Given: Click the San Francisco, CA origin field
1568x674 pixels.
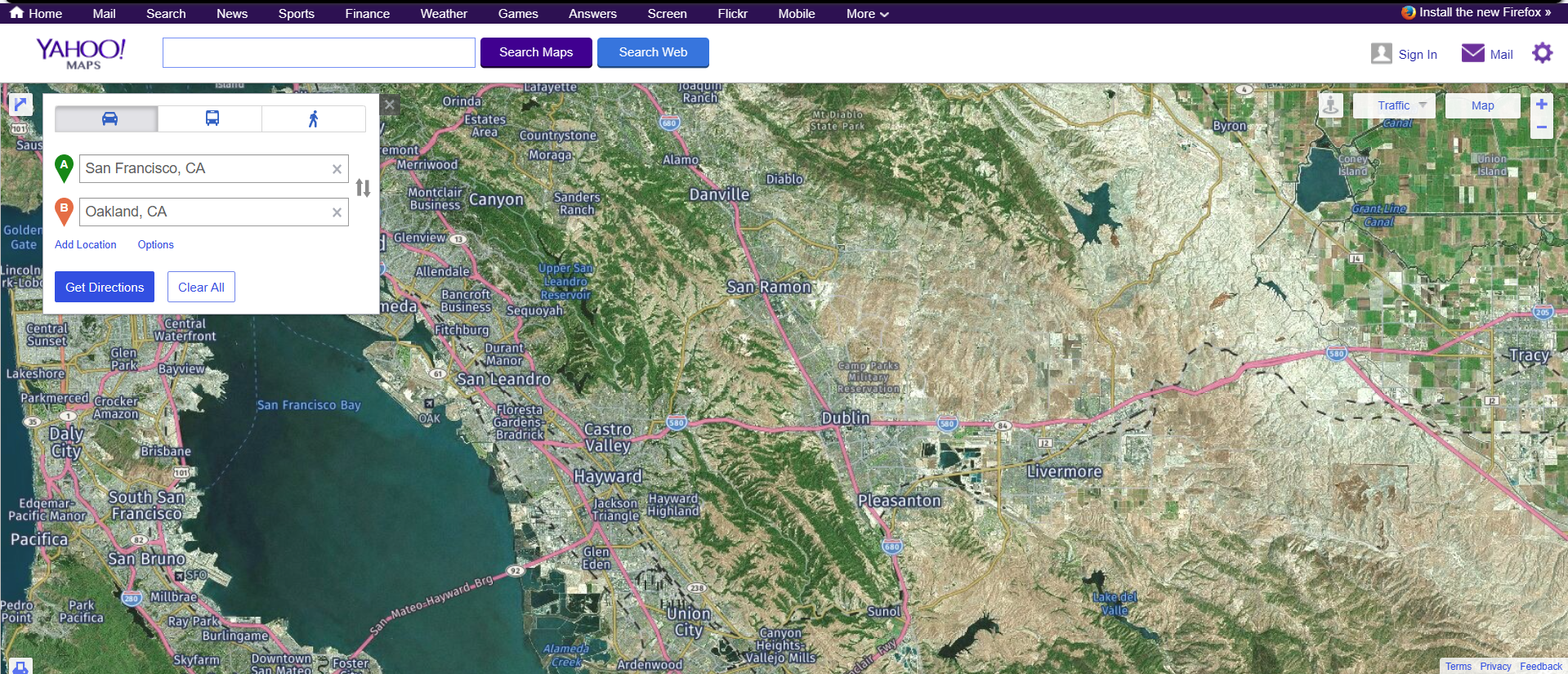Looking at the screenshot, I should (x=214, y=168).
